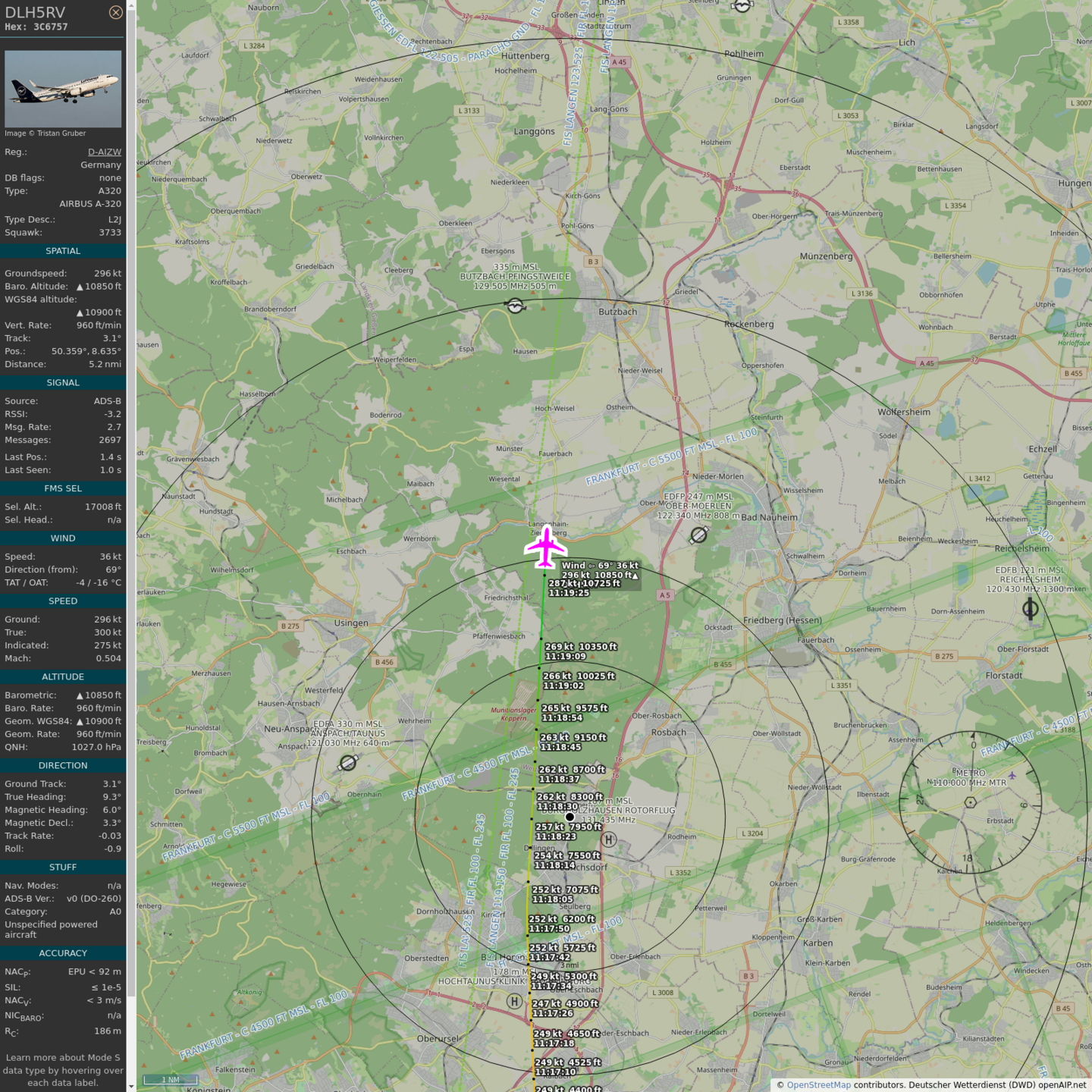Image resolution: width=1092 pixels, height=1092 pixels.
Task: Click the sidebar scrollbar down arrow
Action: [131, 1087]
